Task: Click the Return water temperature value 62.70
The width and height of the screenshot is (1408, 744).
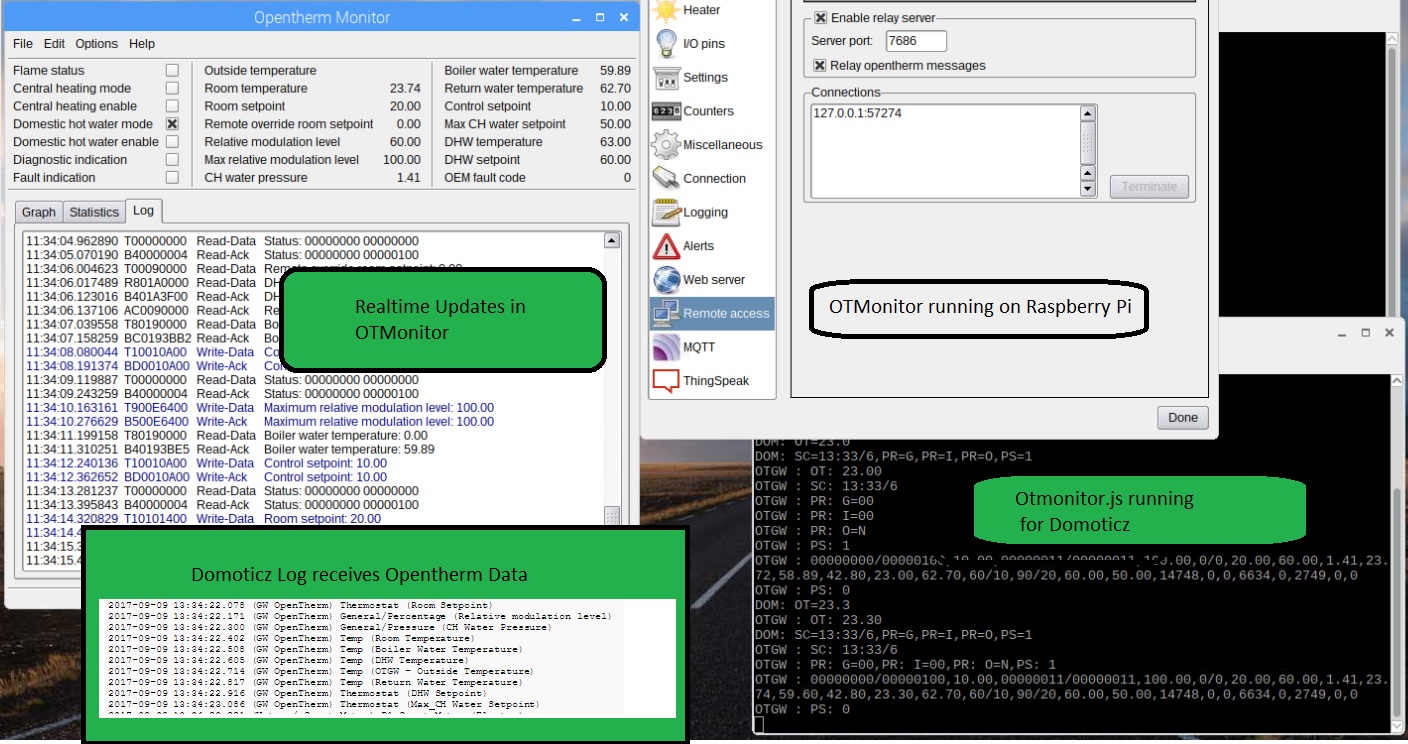Action: pos(615,89)
